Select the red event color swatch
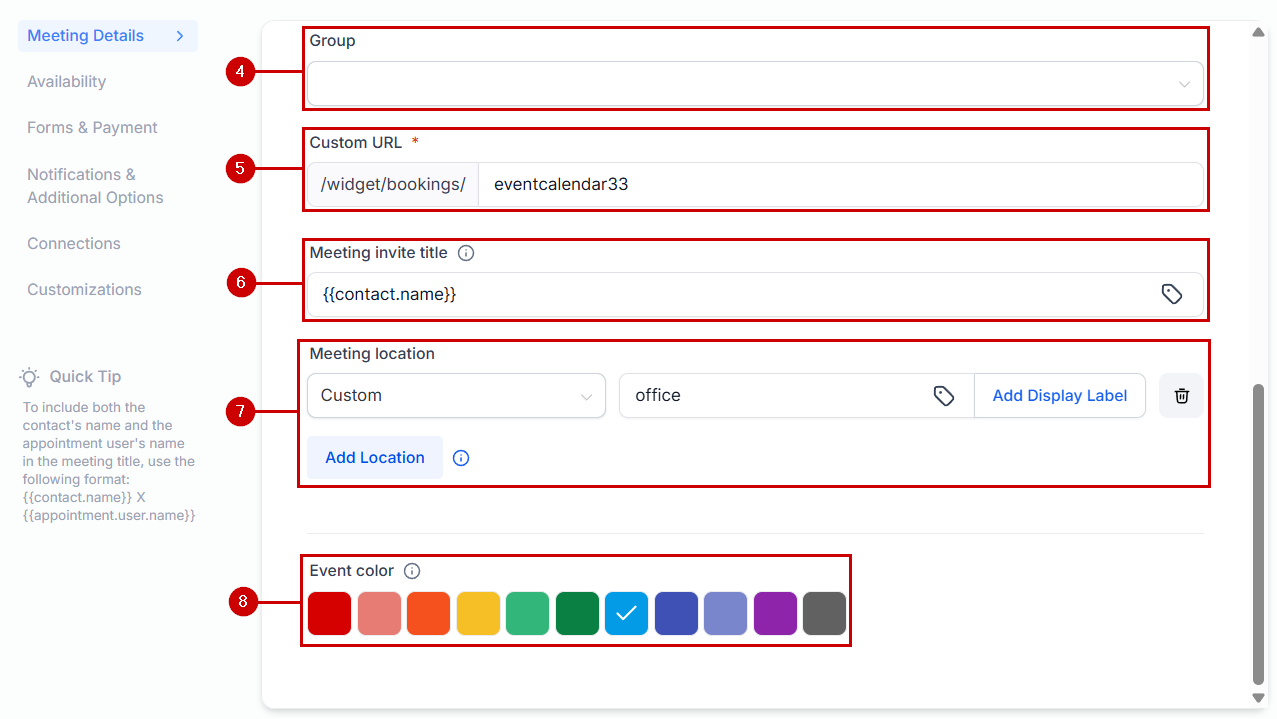Image resolution: width=1277 pixels, height=719 pixels. point(329,614)
